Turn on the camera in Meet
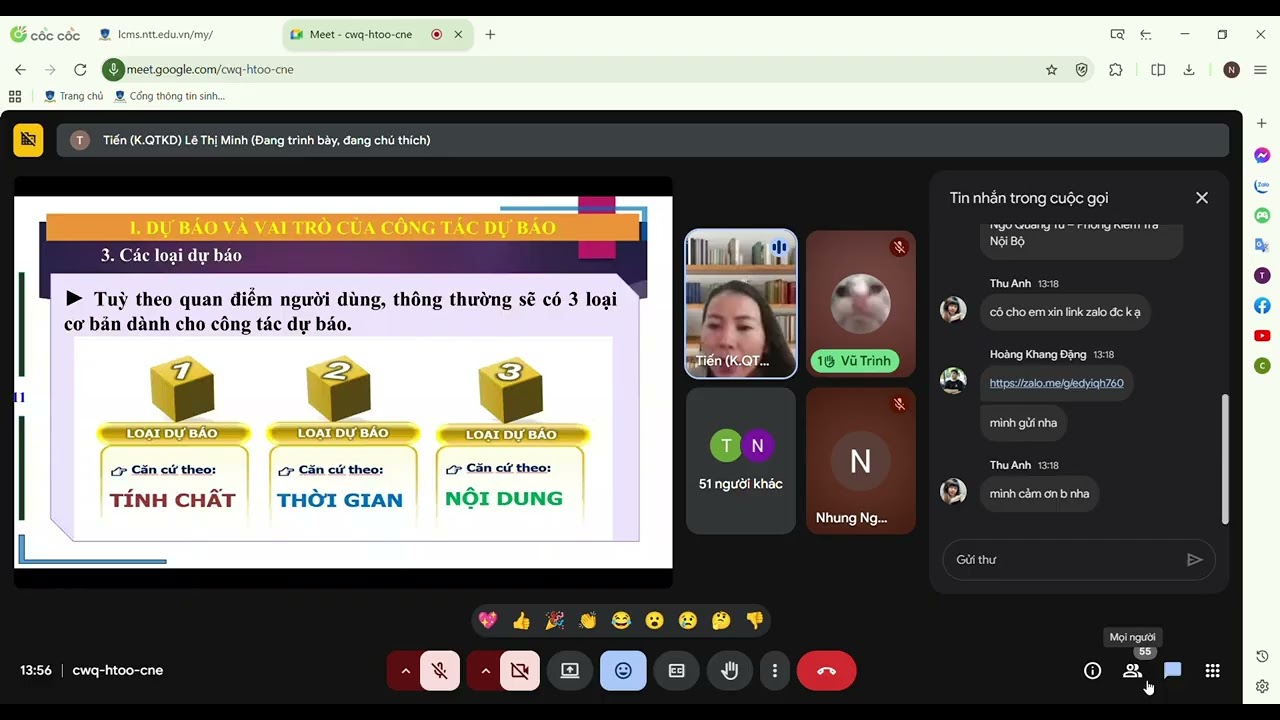1280x720 pixels. [520, 671]
